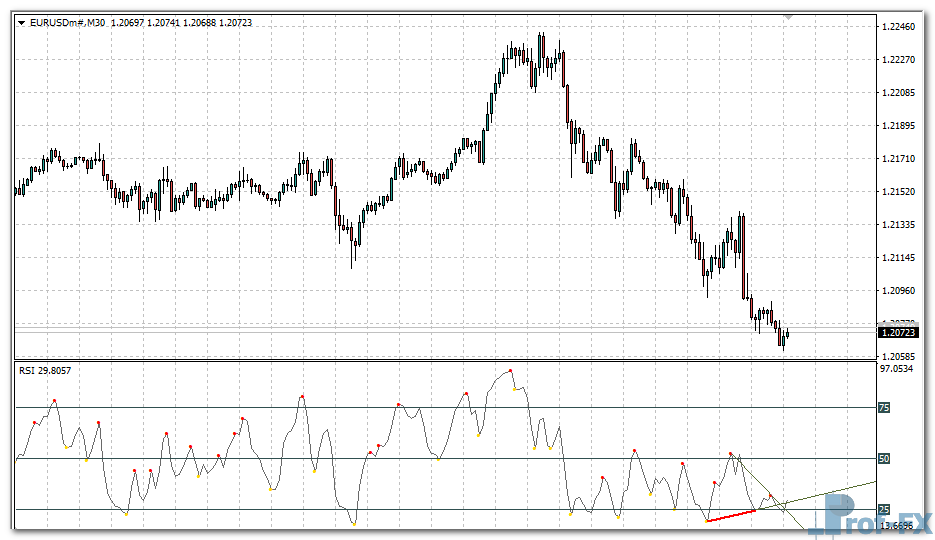Click the 1.20585 price scale label
Screen dimensions: 935x540
click(897, 356)
